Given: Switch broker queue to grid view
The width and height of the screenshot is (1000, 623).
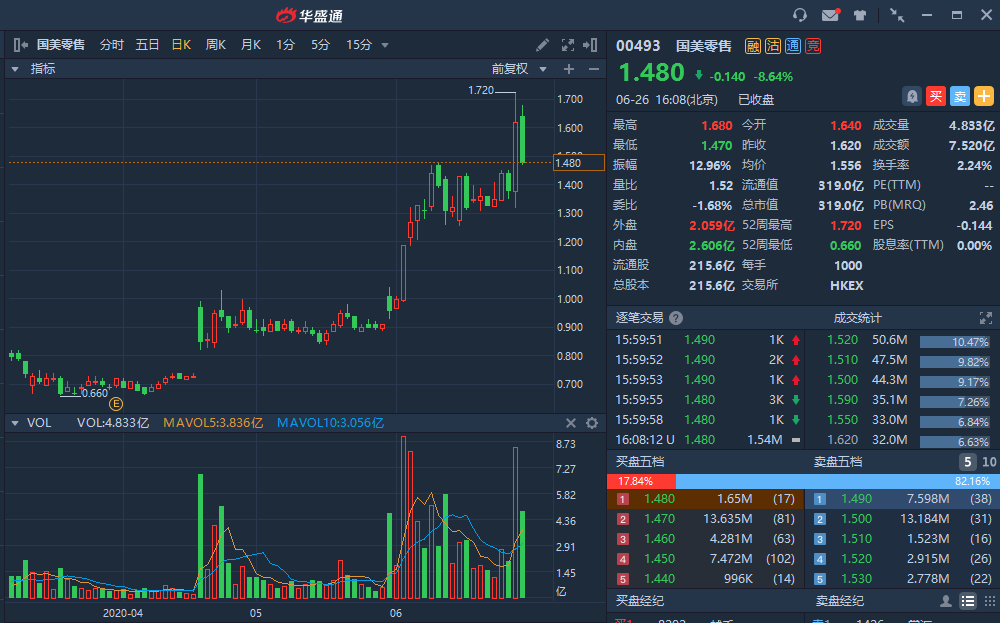Looking at the screenshot, I should coord(989,601).
